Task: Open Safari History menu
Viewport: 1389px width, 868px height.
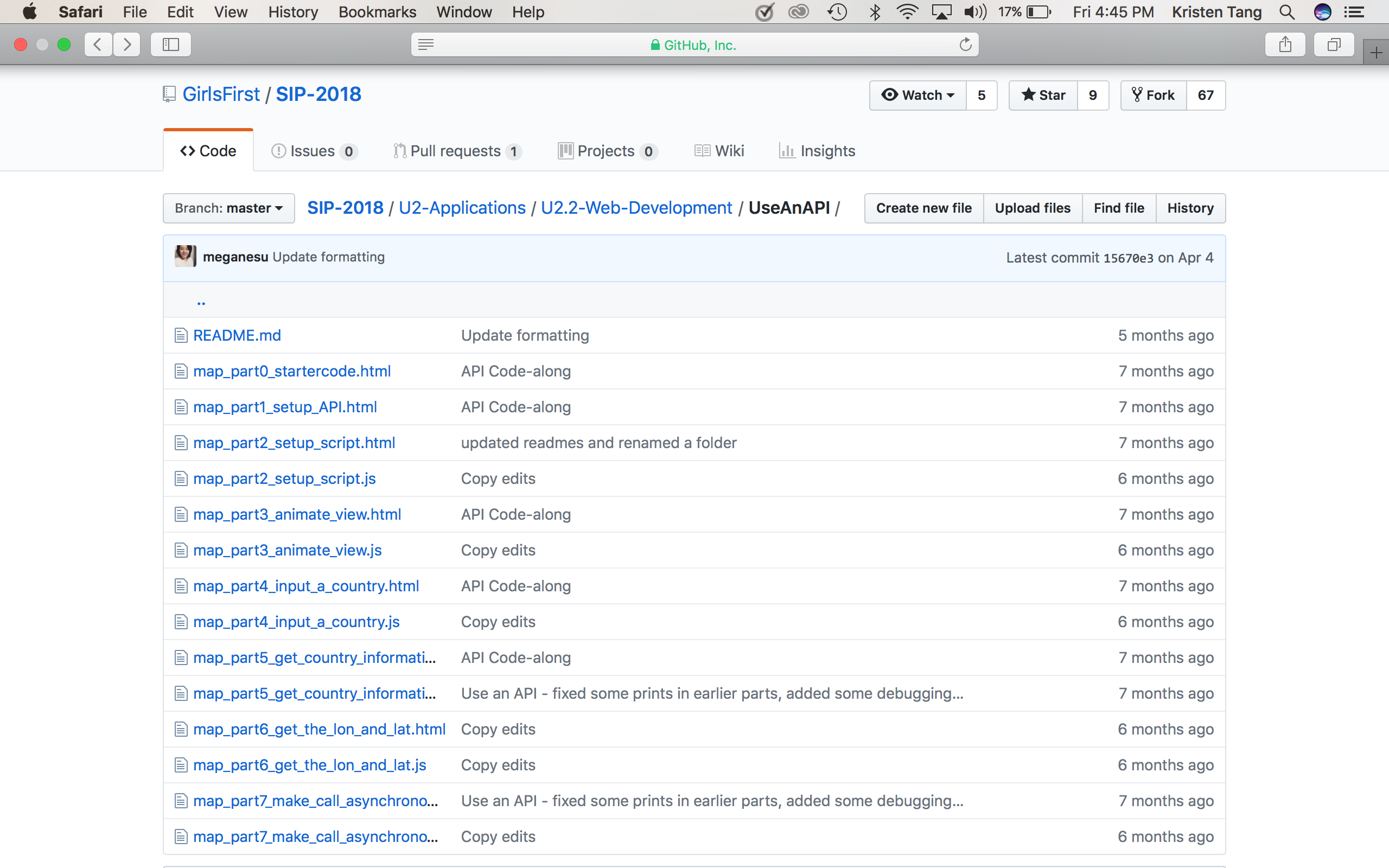Action: 293,11
